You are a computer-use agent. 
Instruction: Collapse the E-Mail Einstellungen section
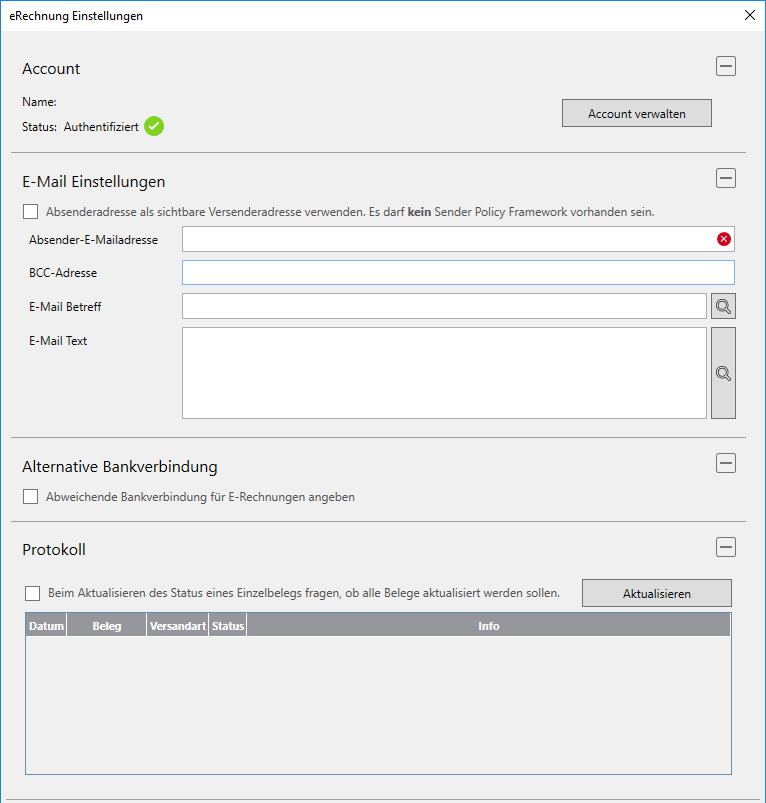[x=726, y=179]
